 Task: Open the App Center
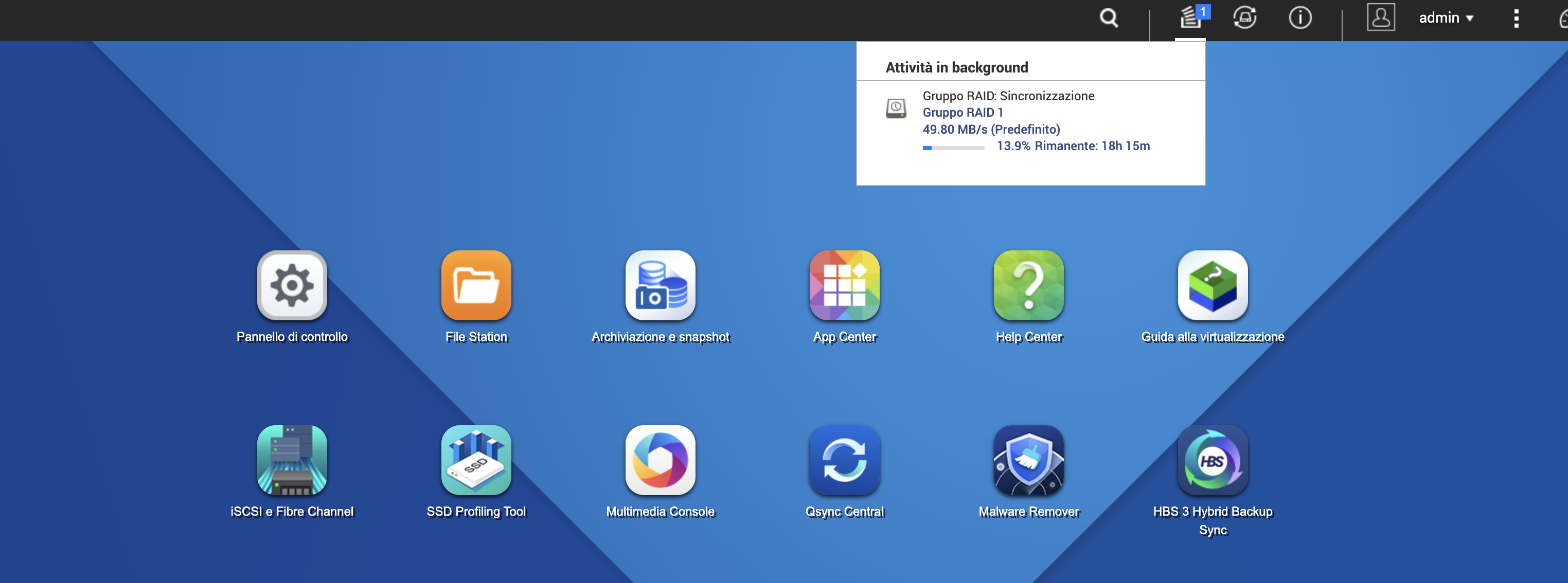coord(844,285)
